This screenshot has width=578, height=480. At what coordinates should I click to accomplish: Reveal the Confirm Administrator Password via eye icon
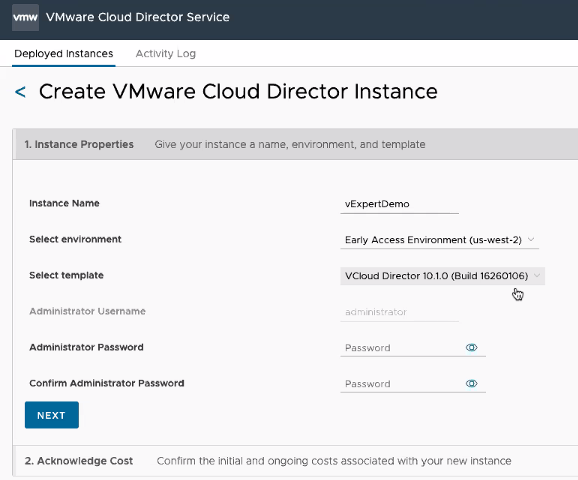pyautogui.click(x=471, y=383)
